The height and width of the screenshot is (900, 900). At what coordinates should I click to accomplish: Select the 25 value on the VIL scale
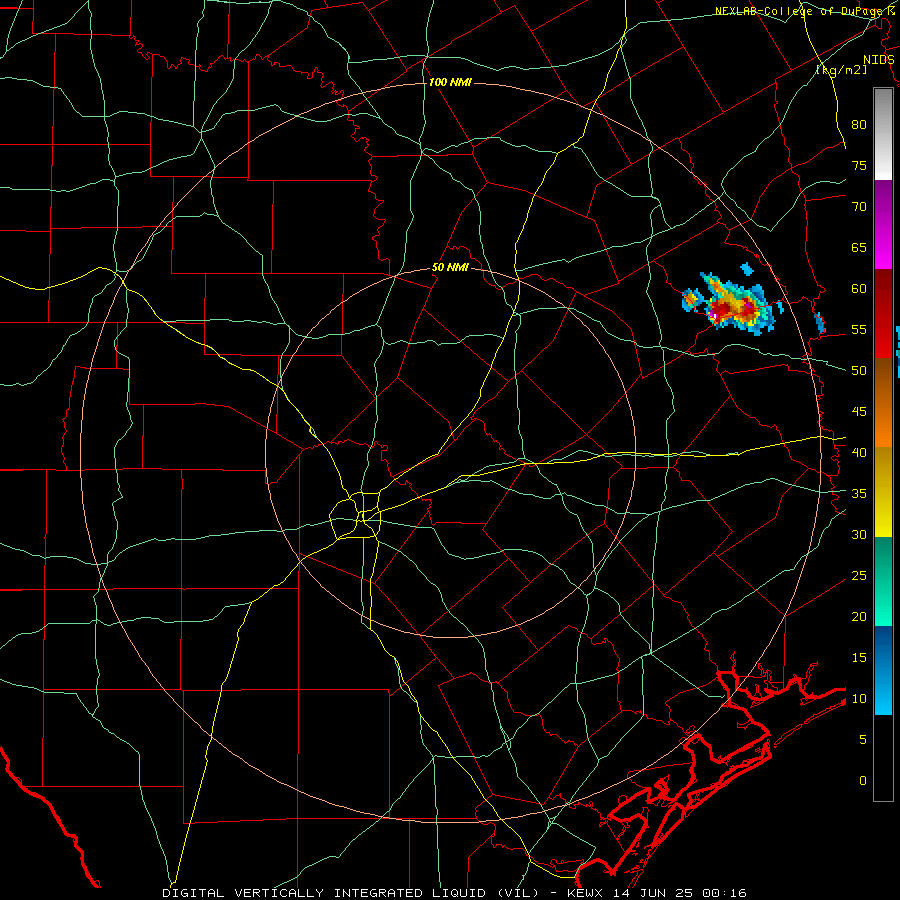(x=859, y=576)
